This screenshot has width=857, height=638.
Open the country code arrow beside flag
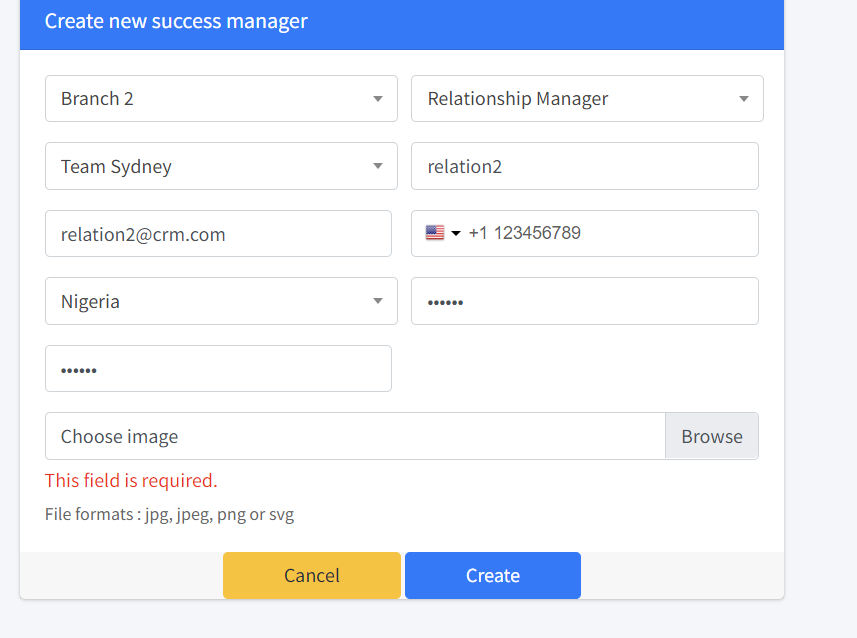coord(456,233)
